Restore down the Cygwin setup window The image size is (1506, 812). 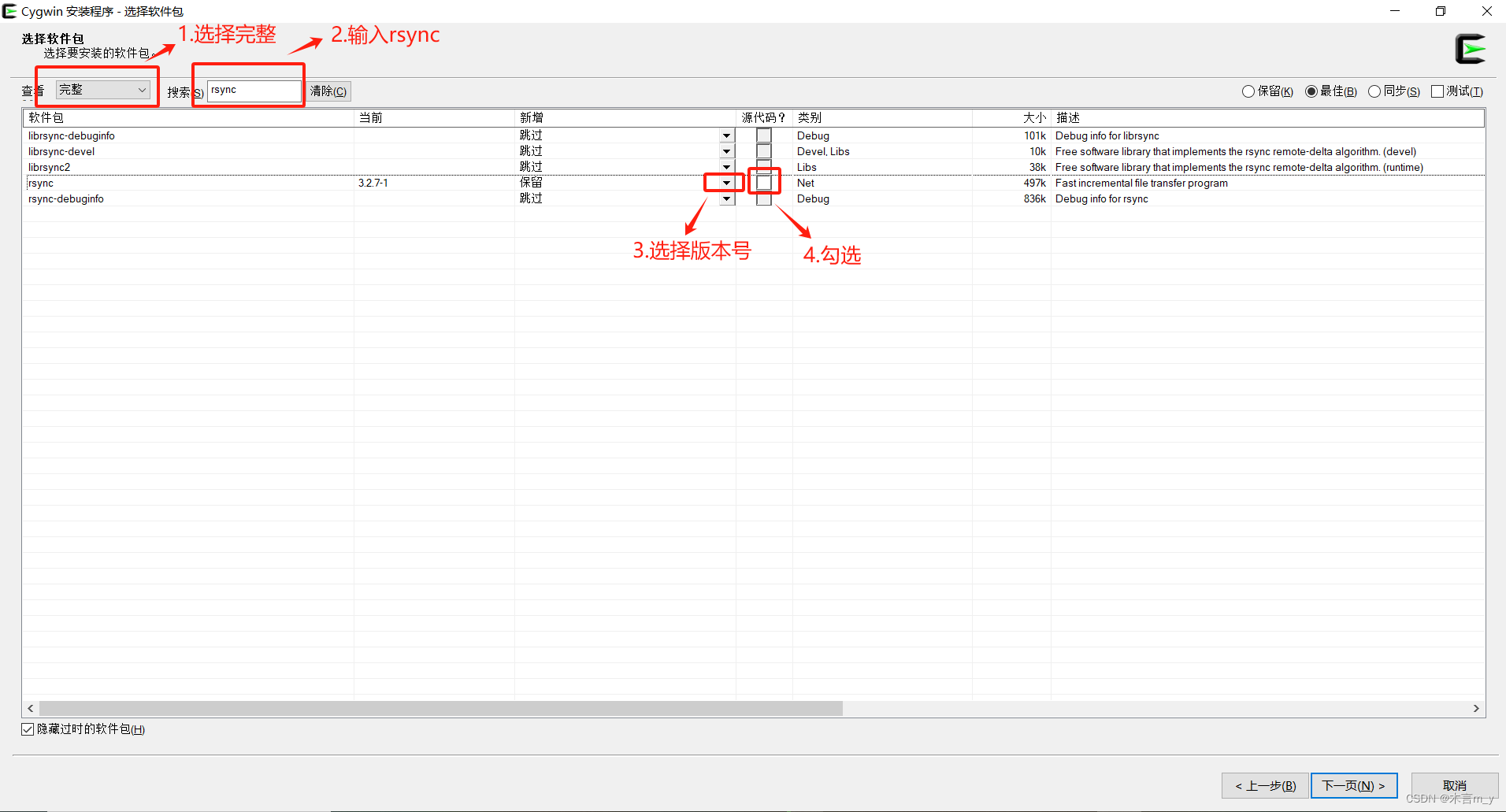click(1441, 11)
